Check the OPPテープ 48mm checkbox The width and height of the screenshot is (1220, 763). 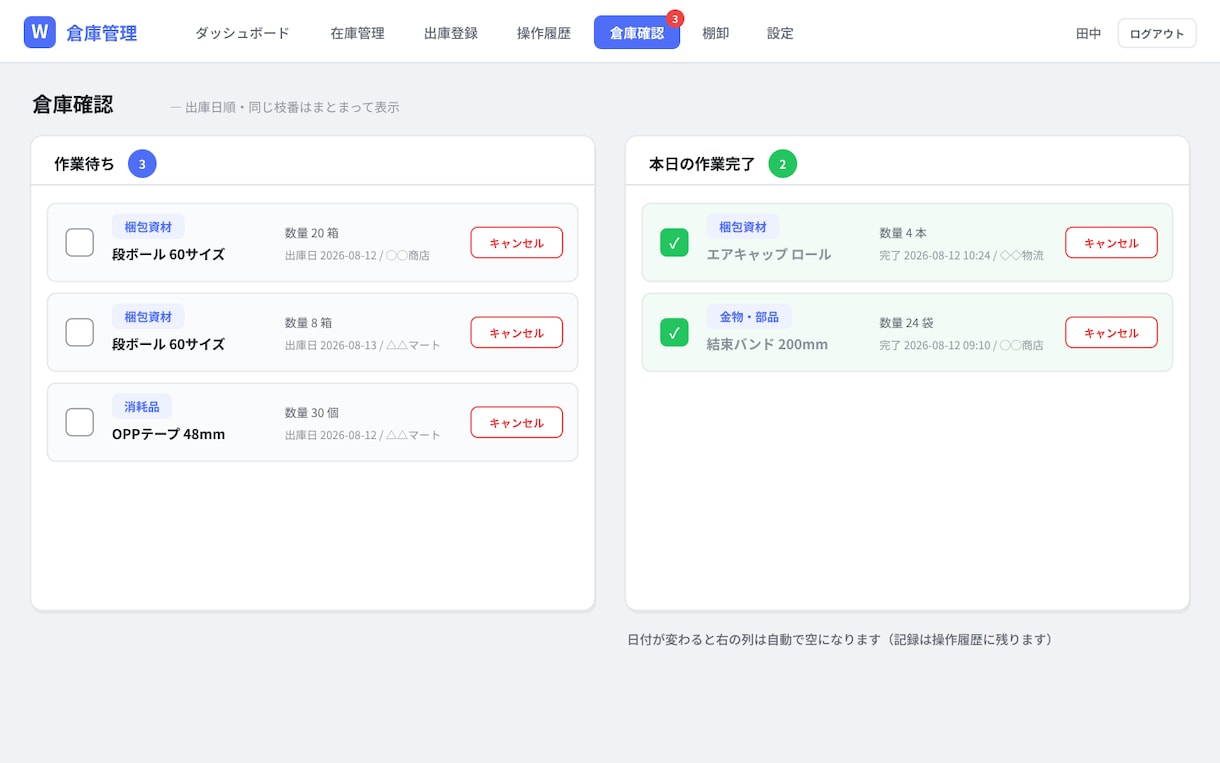point(80,422)
